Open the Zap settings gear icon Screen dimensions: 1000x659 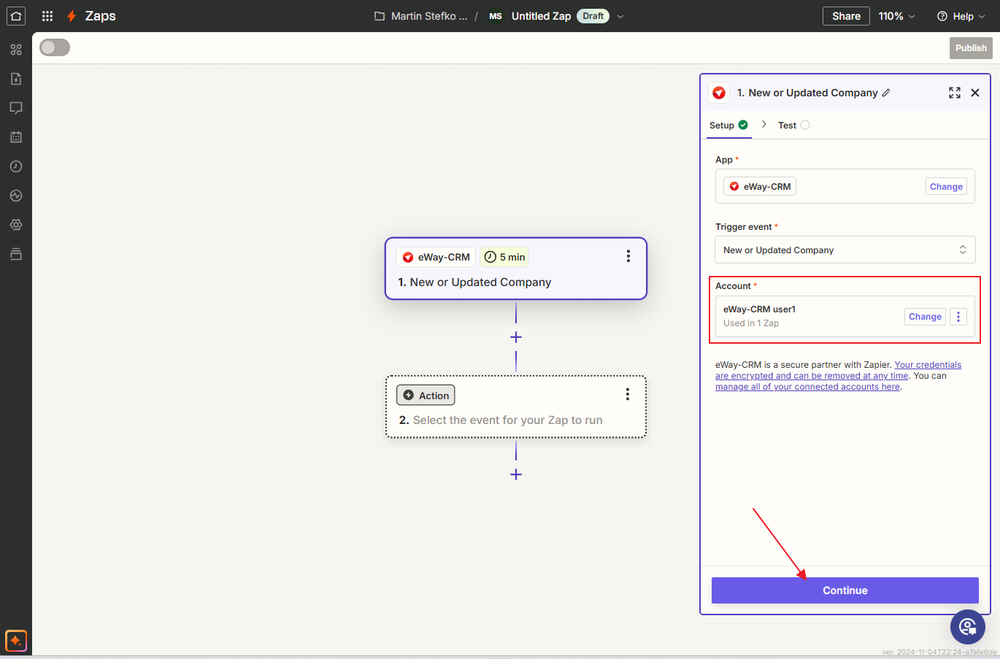pyautogui.click(x=16, y=225)
